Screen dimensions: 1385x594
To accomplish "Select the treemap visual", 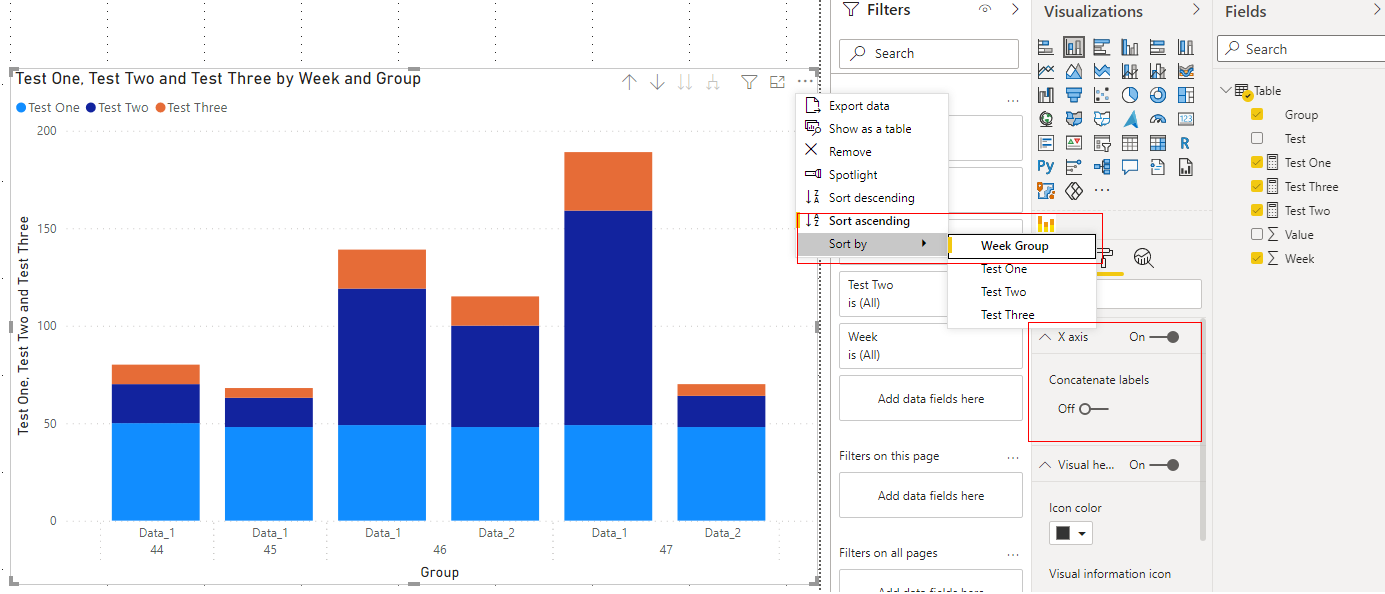I will coord(1186,95).
